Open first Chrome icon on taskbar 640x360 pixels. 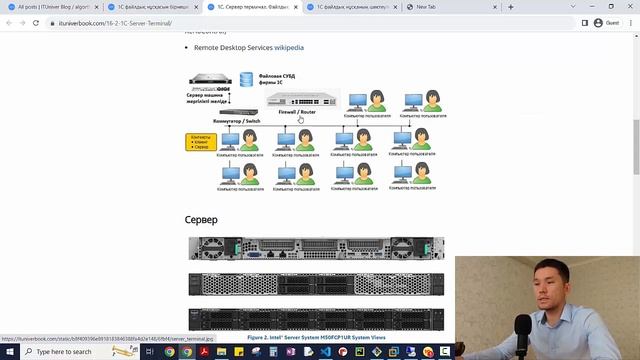169,351
